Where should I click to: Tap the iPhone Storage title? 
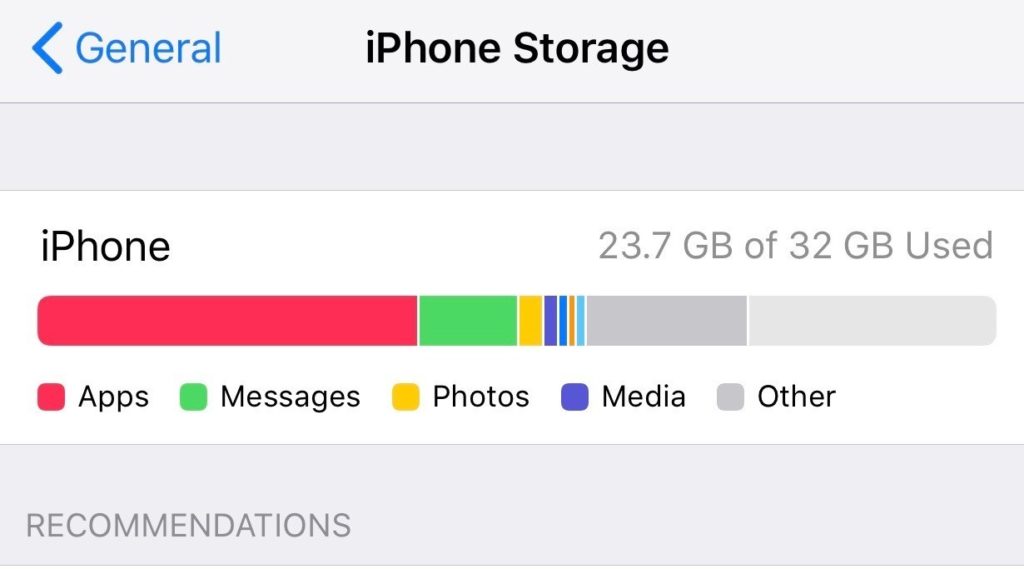point(517,48)
